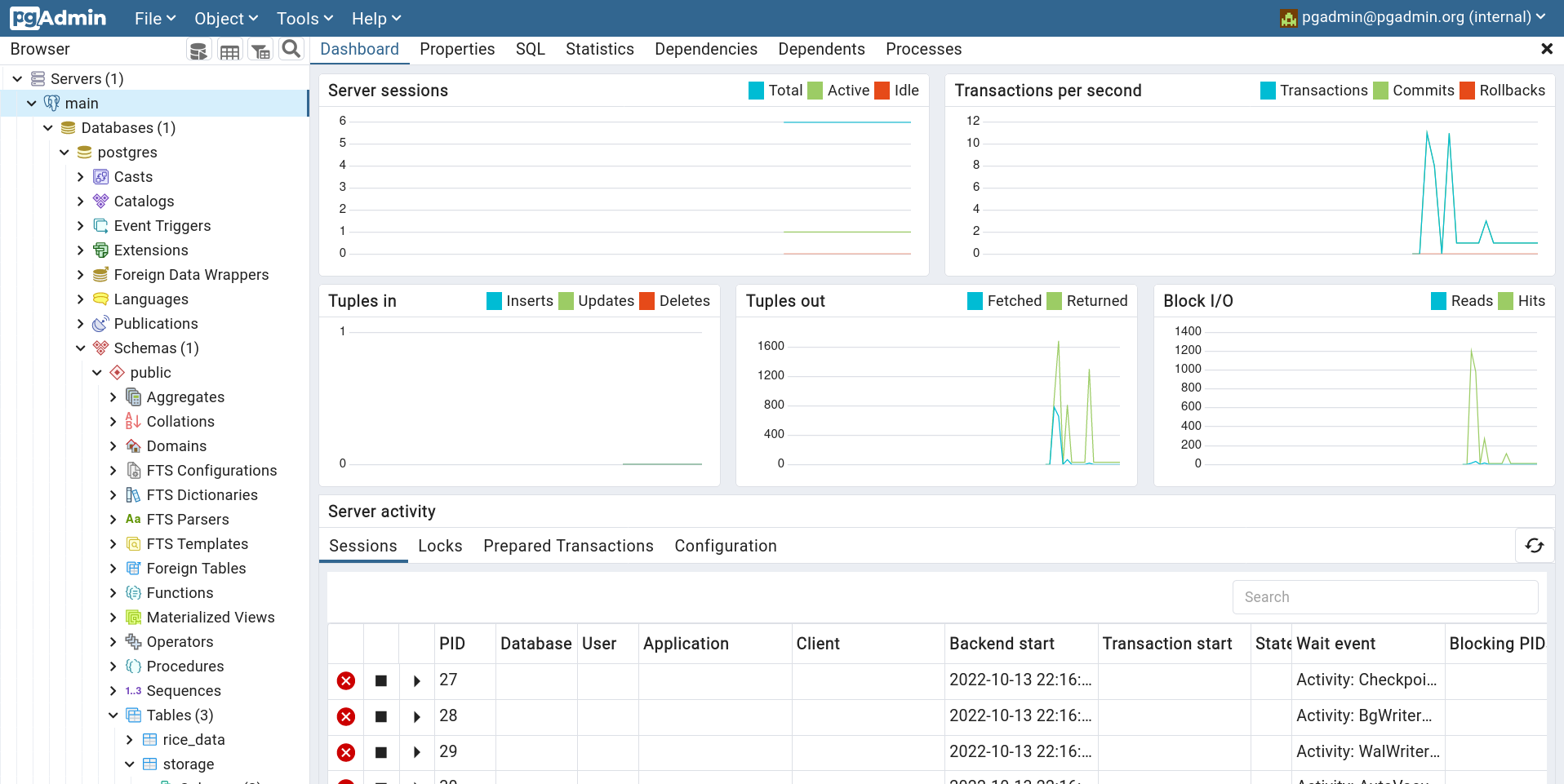Terminate session for PID 28

click(x=346, y=717)
